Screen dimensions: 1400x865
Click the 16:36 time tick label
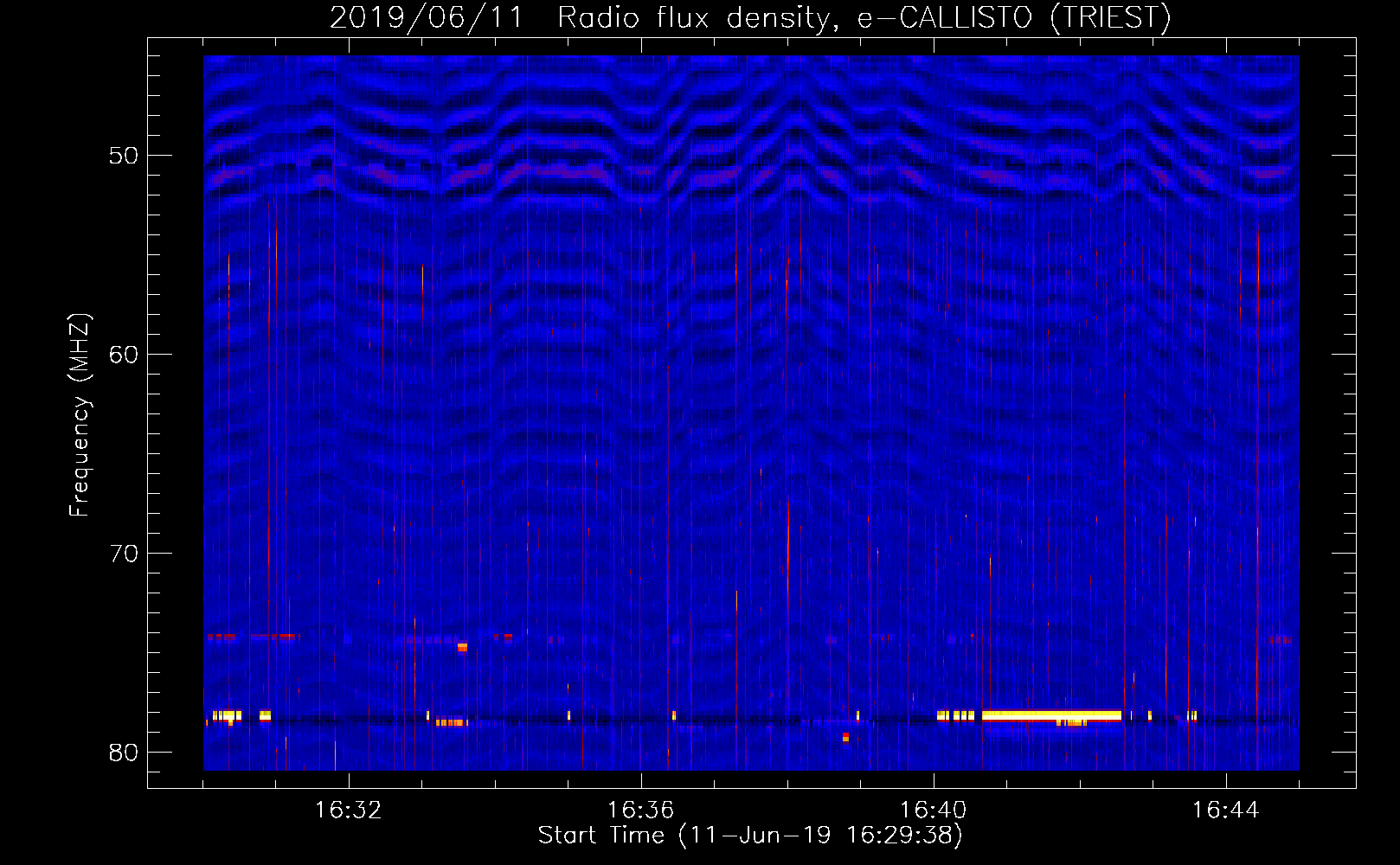[640, 811]
